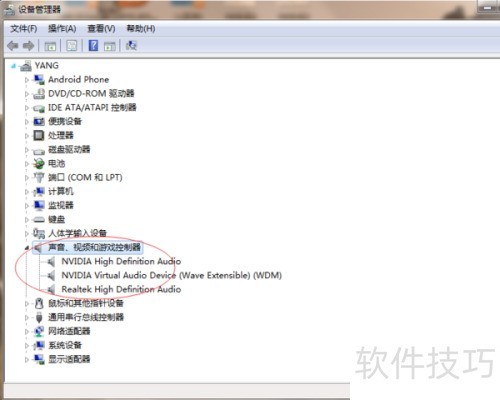This screenshot has height=400, width=500.
Task: Expand the 监视器 node
Action: [x=27, y=206]
